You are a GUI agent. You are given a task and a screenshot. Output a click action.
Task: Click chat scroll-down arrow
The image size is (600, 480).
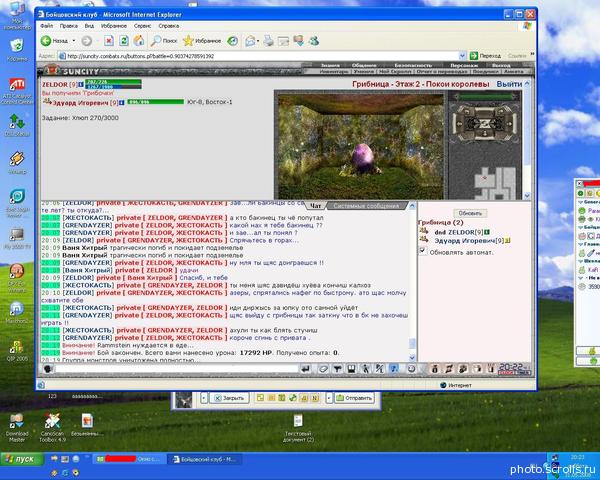tap(412, 358)
